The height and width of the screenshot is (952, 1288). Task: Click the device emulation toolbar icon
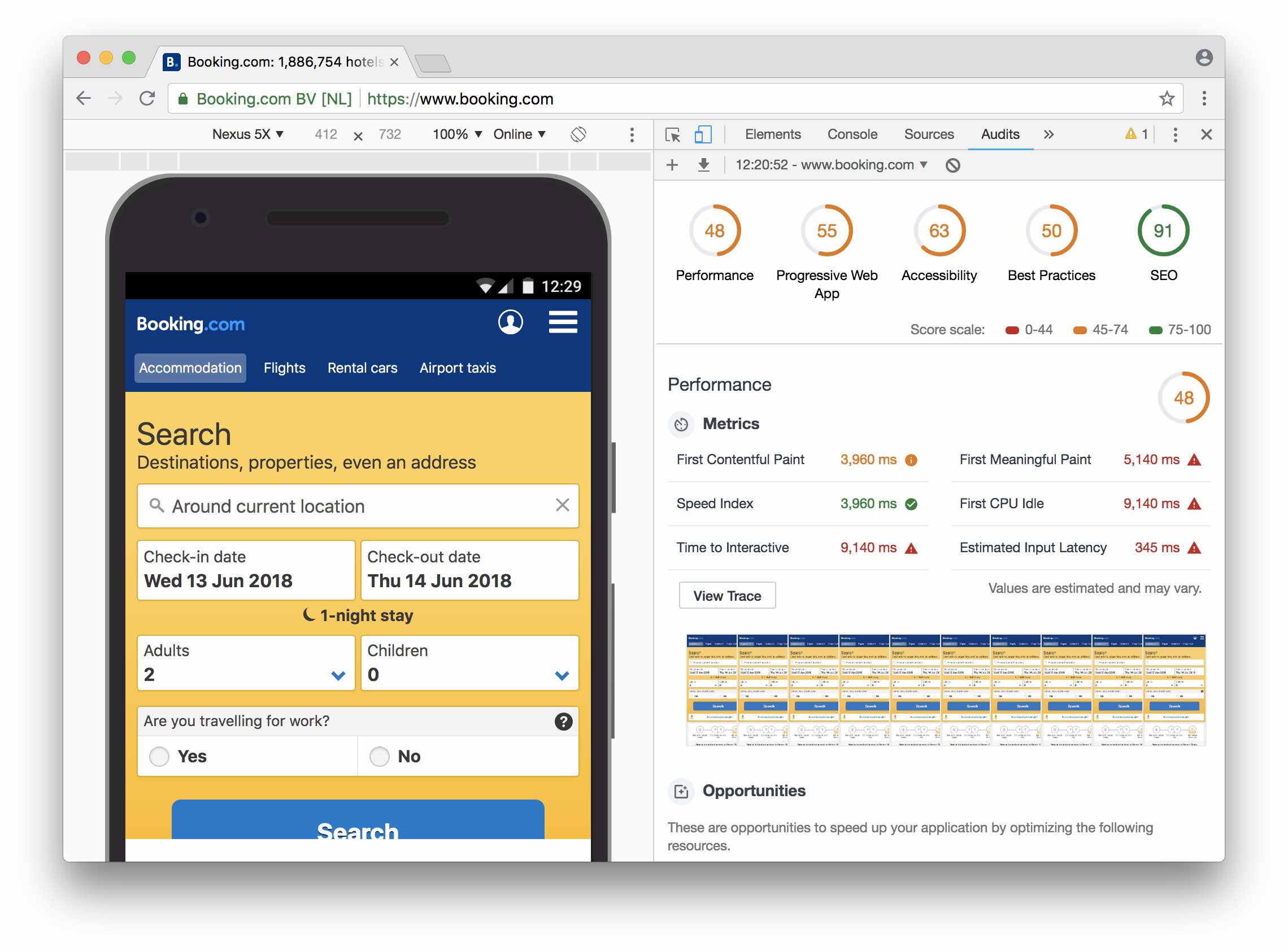(x=703, y=133)
